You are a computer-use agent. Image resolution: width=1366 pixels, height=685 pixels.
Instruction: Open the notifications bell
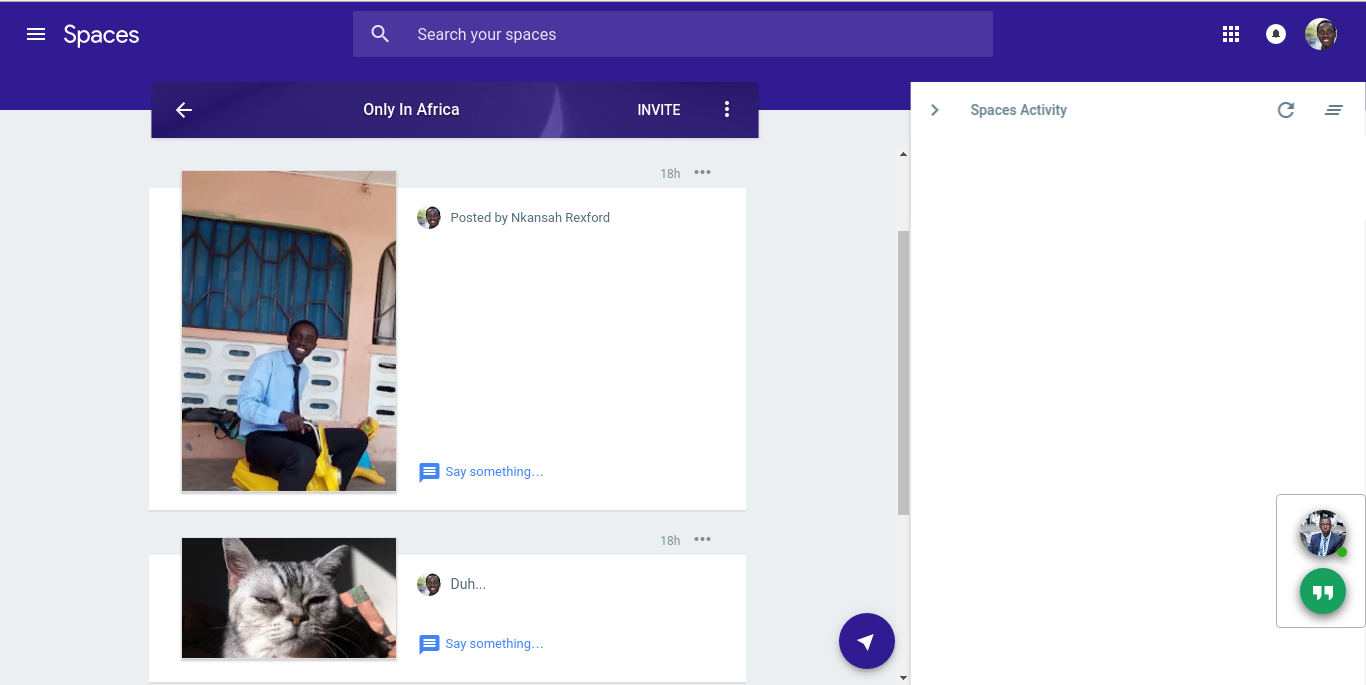[1276, 34]
